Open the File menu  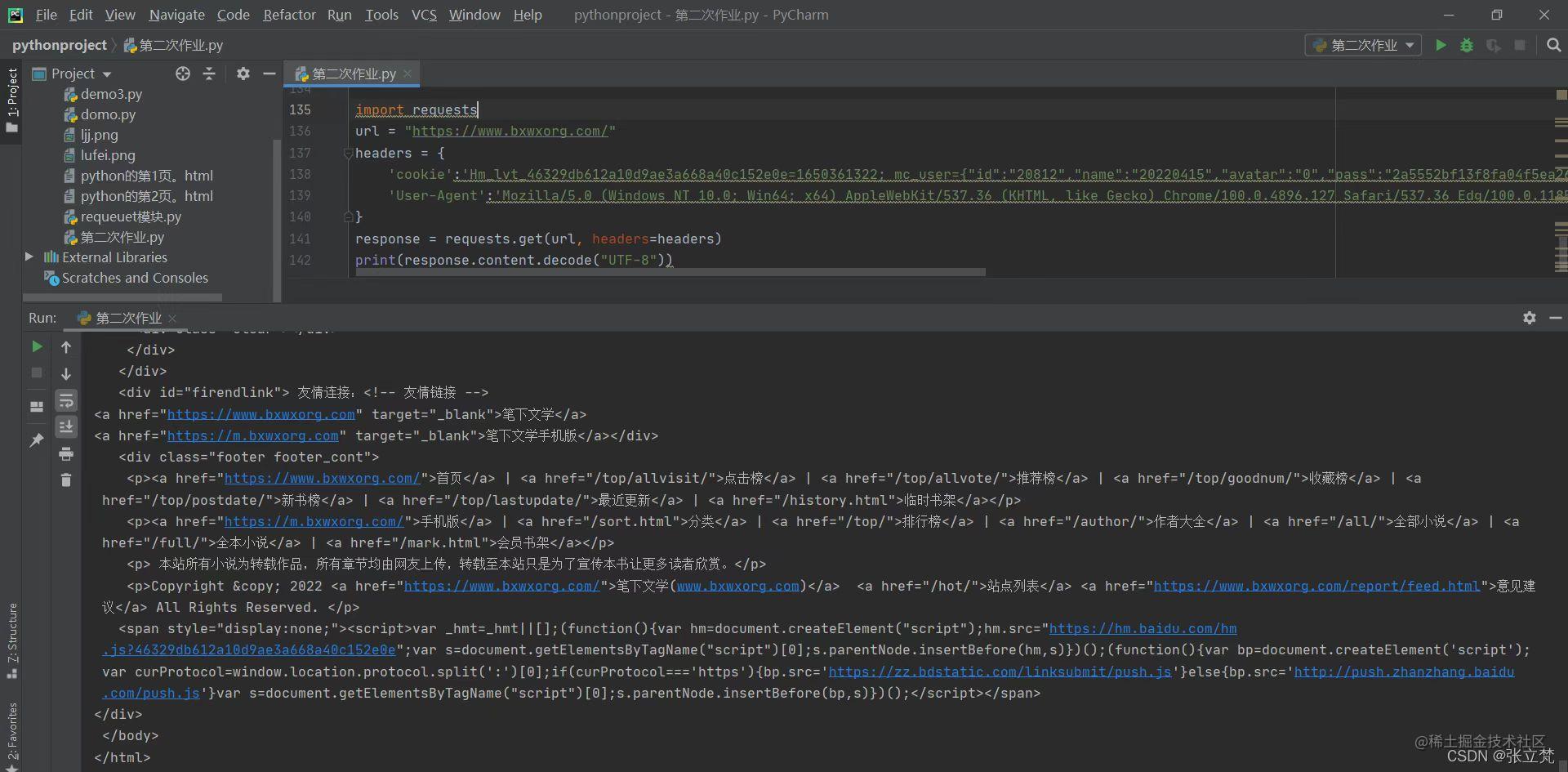46,15
